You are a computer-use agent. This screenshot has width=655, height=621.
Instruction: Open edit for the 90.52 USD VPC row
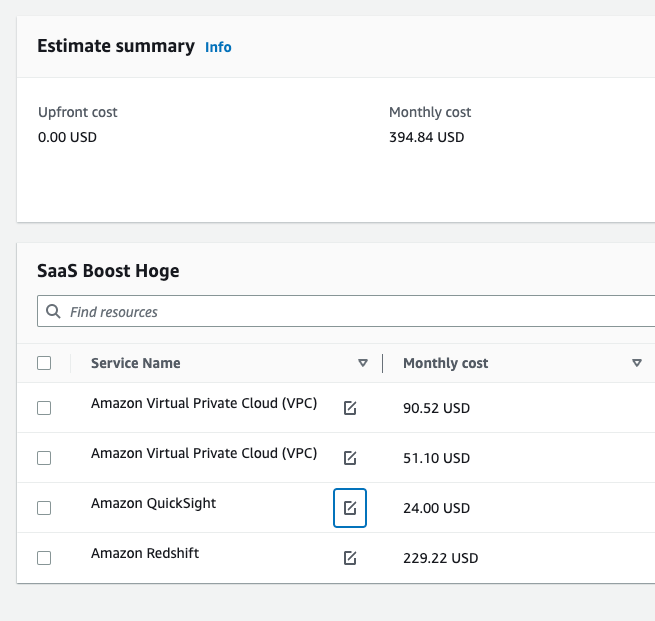(350, 408)
